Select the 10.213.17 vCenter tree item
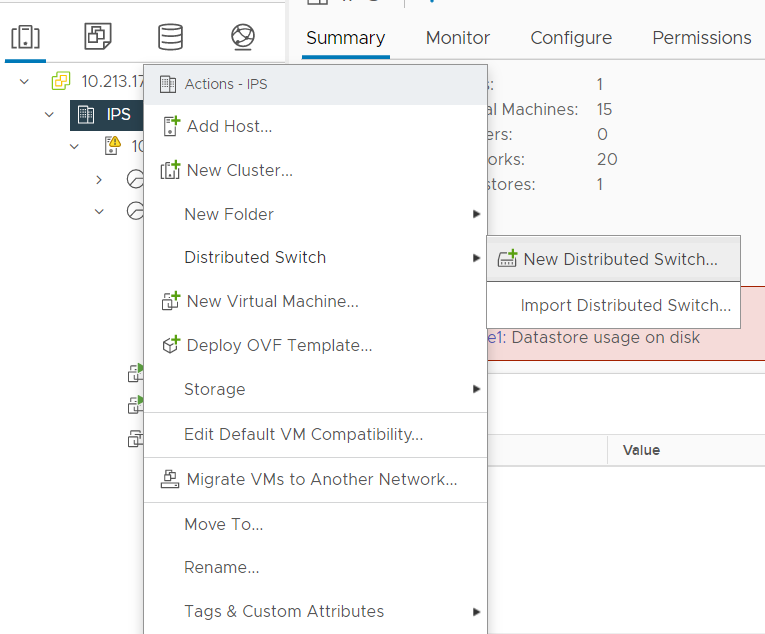 (112, 81)
